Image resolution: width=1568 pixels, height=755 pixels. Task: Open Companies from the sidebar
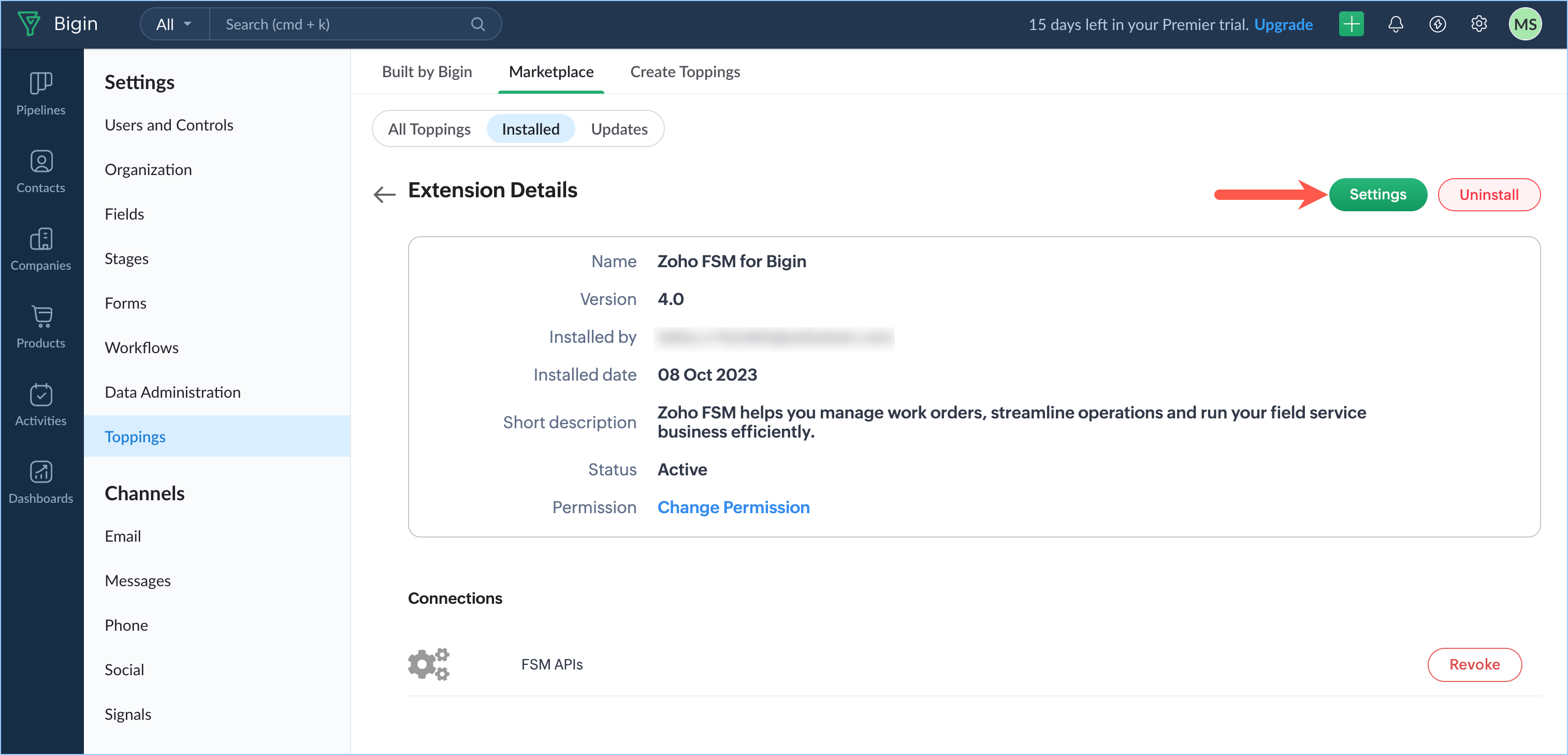tap(41, 250)
